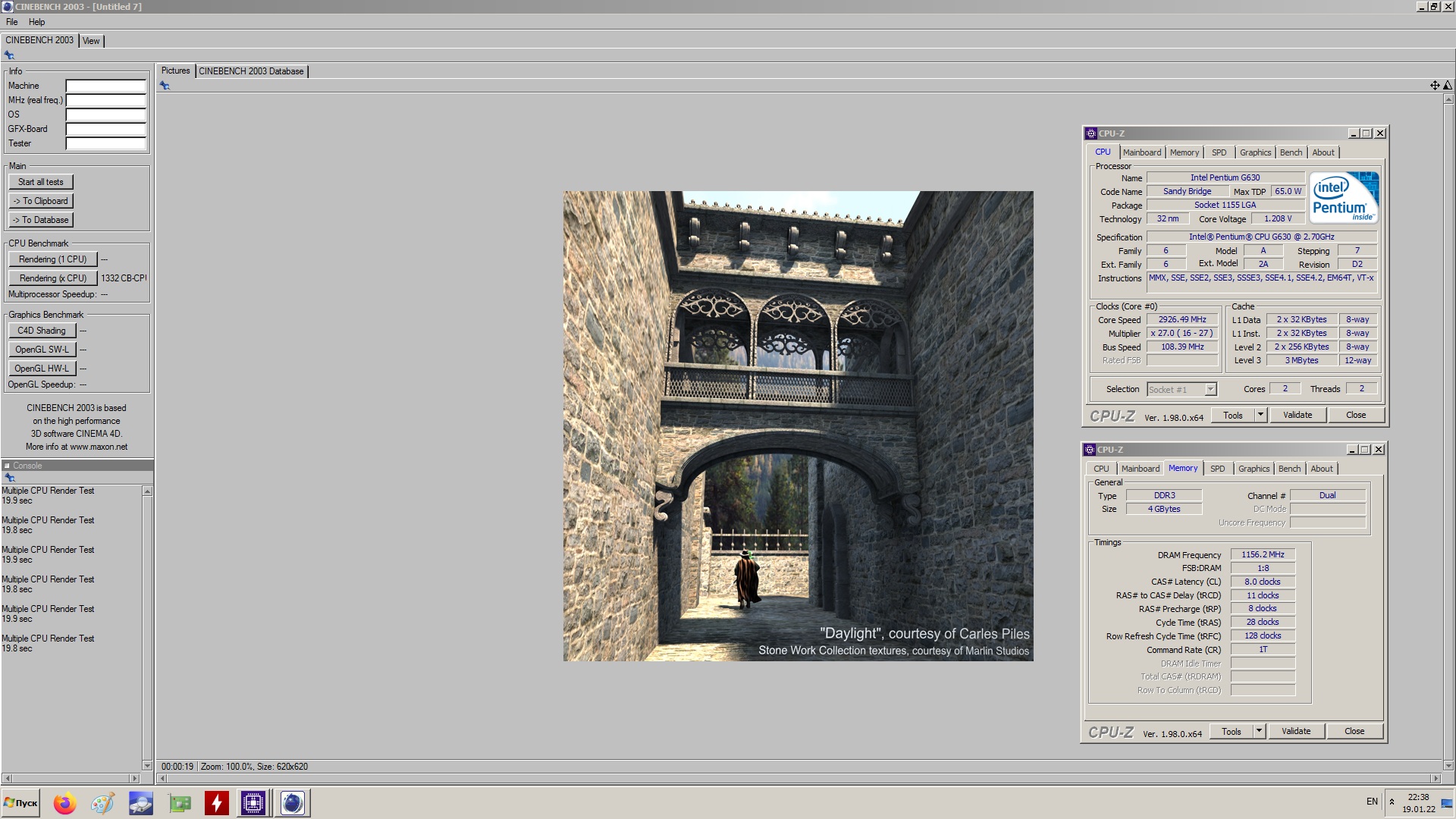Click the pin icon under the Pictures tab

(x=165, y=86)
